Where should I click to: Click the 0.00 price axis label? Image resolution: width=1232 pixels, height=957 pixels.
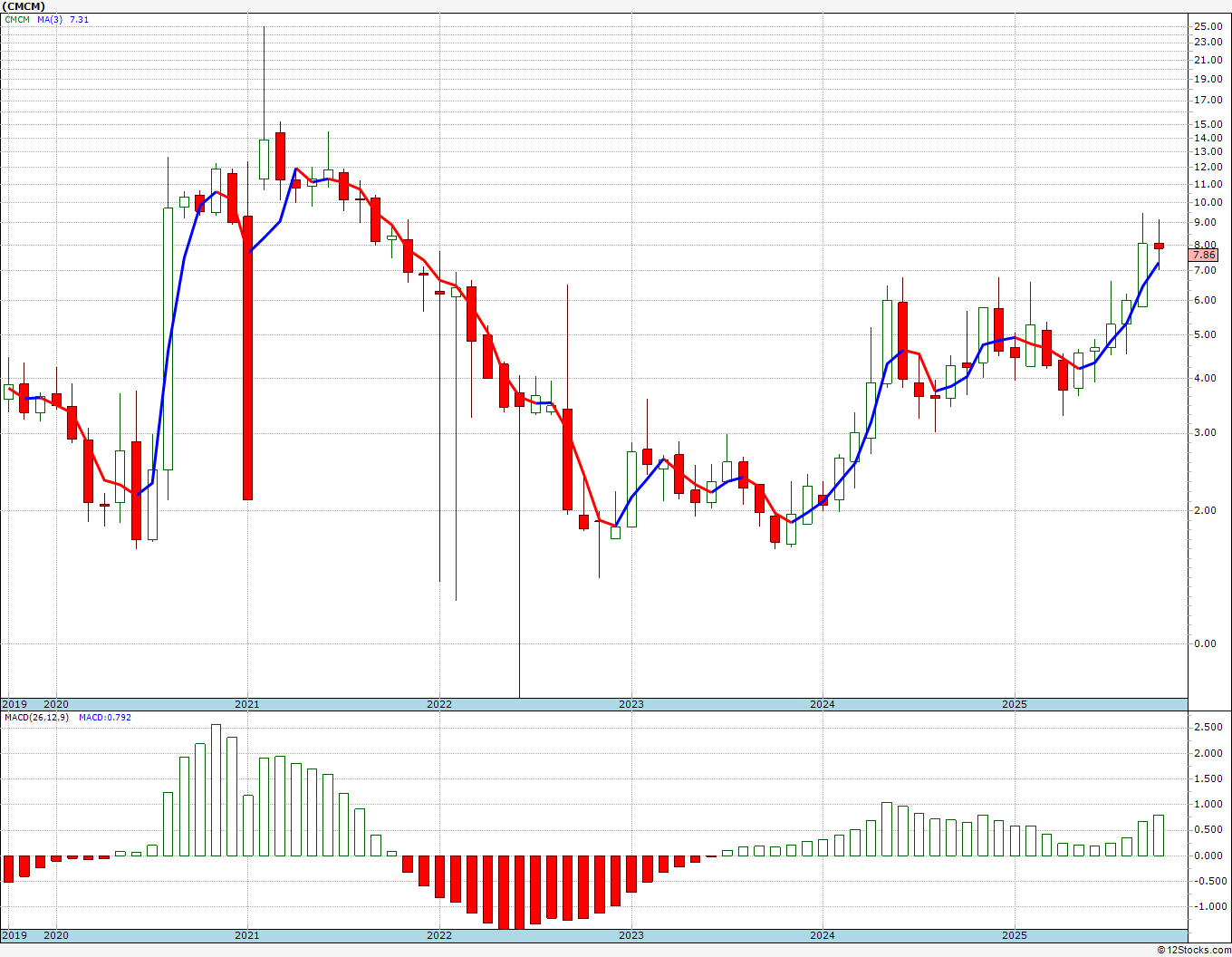click(x=1205, y=643)
